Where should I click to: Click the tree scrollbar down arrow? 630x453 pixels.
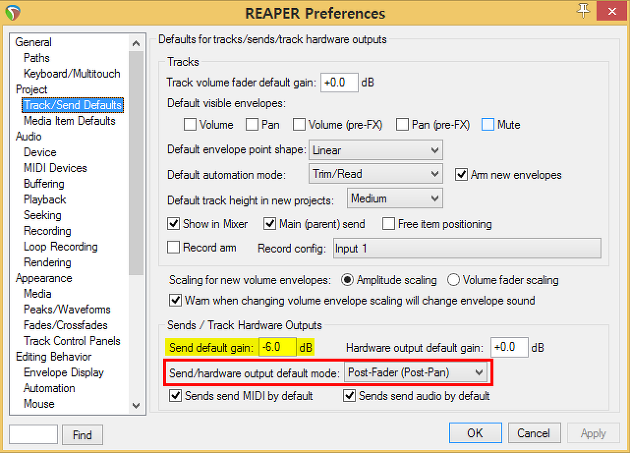(136, 406)
